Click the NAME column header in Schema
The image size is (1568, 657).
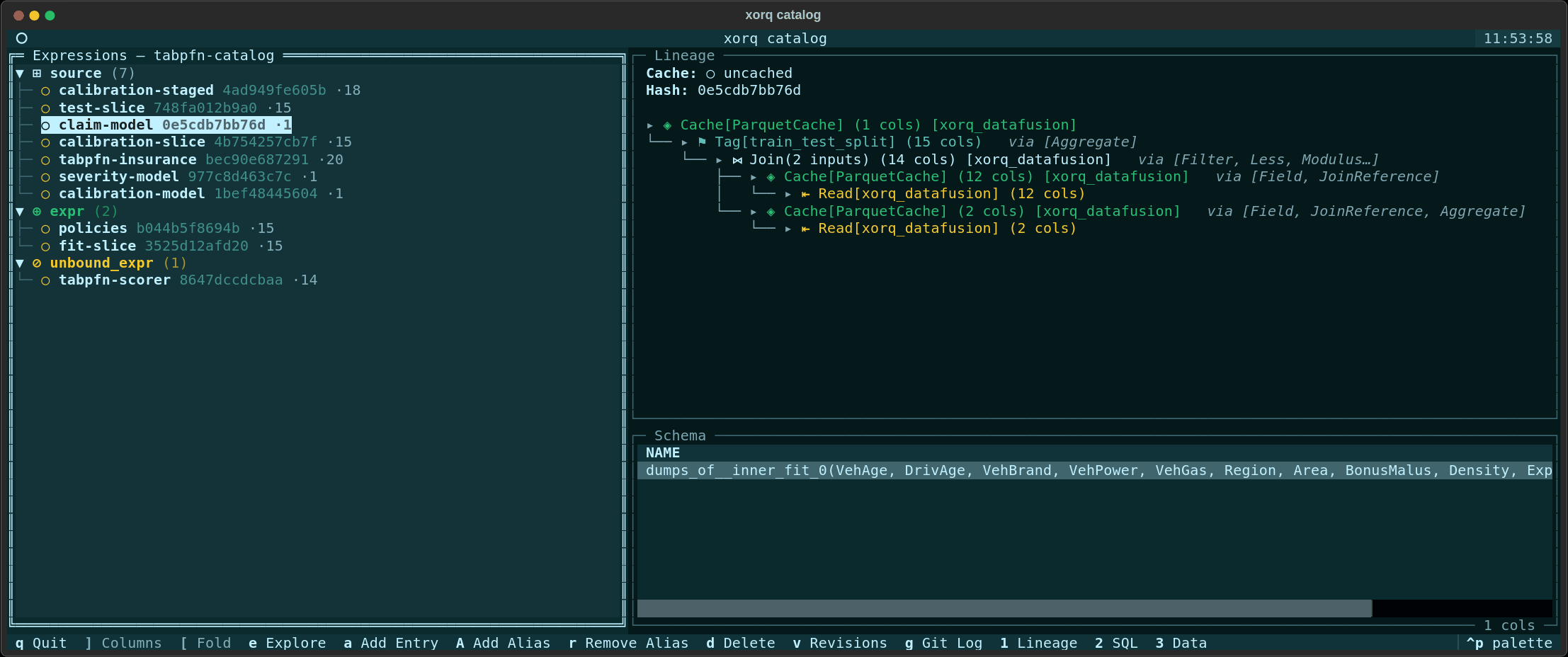click(x=663, y=453)
